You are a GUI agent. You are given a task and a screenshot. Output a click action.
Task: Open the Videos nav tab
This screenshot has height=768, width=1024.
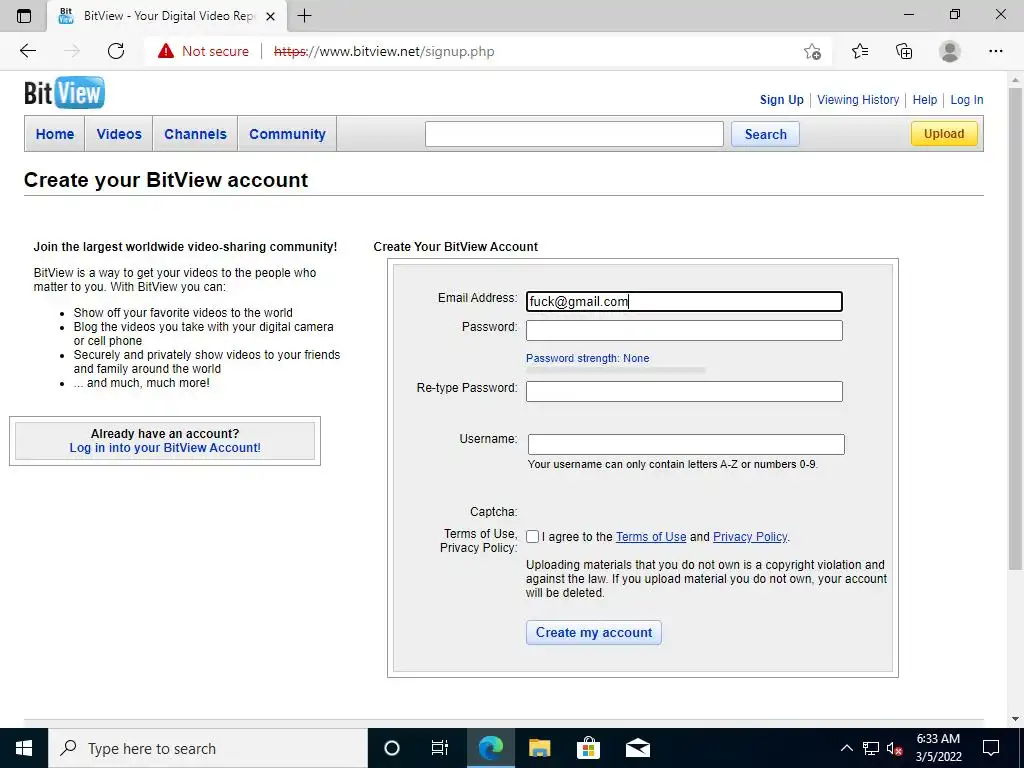click(x=119, y=134)
